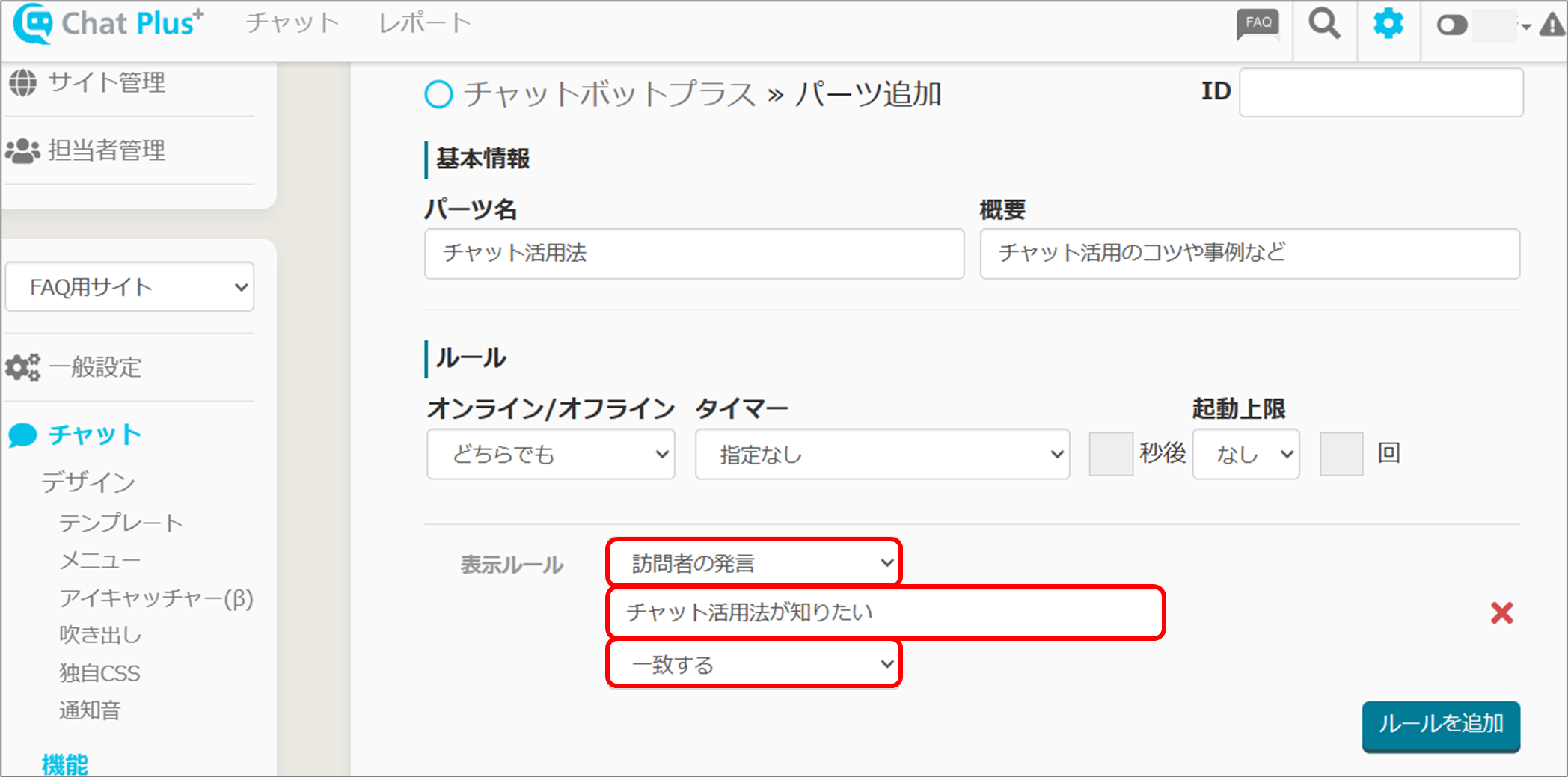Click the globe icon for サイト管理
The width and height of the screenshot is (1568, 777).
click(22, 82)
